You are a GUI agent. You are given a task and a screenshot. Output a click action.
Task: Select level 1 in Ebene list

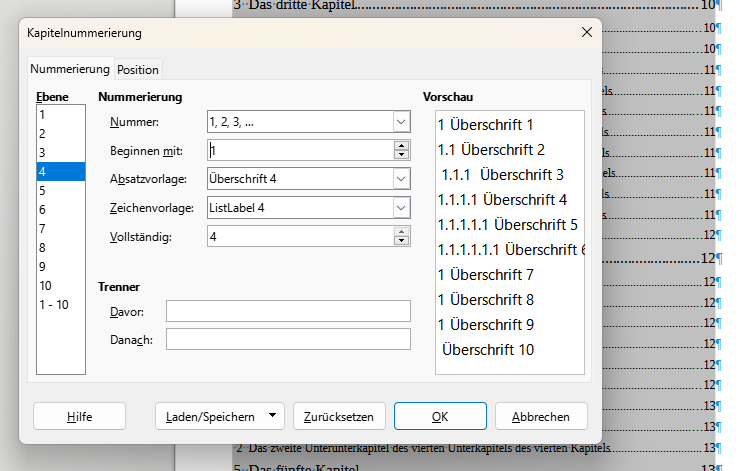(61, 115)
